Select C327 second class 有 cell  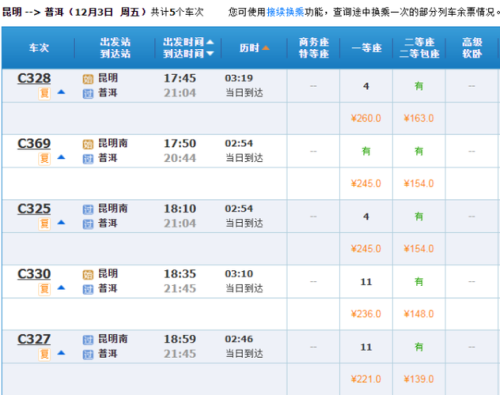(419, 347)
